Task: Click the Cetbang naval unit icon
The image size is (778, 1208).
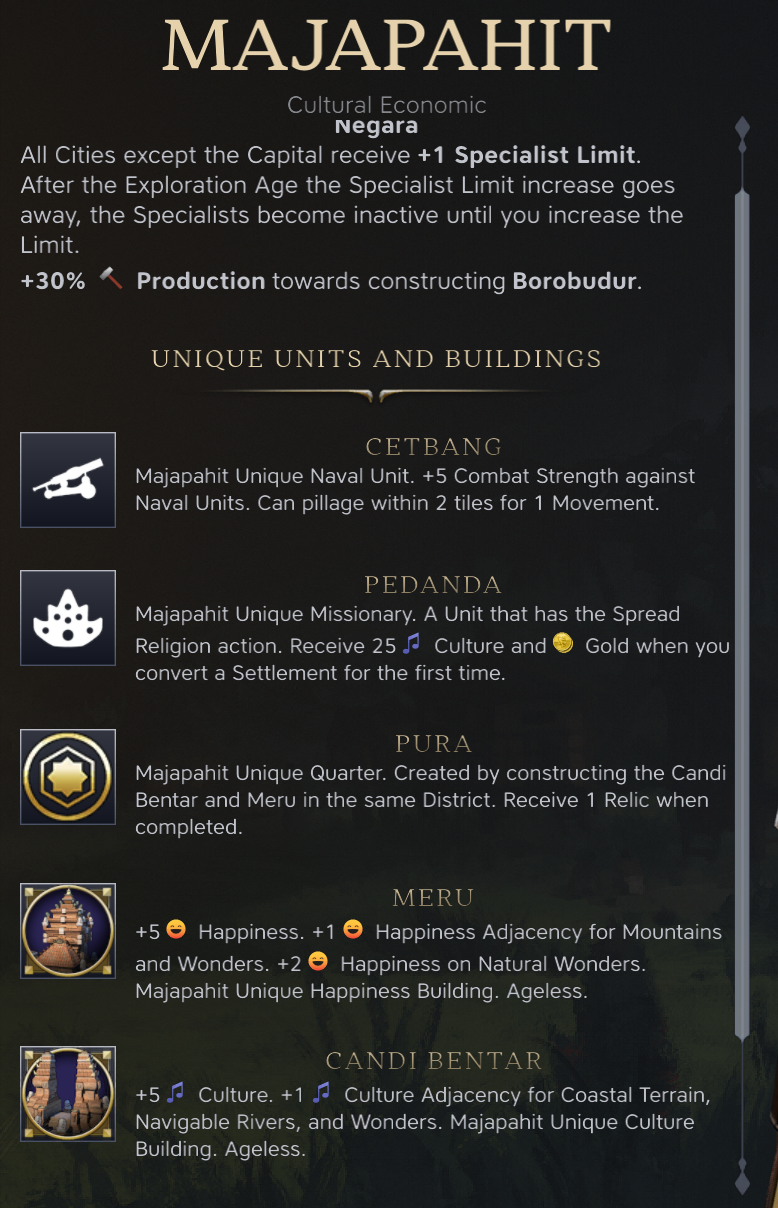Action: point(68,480)
